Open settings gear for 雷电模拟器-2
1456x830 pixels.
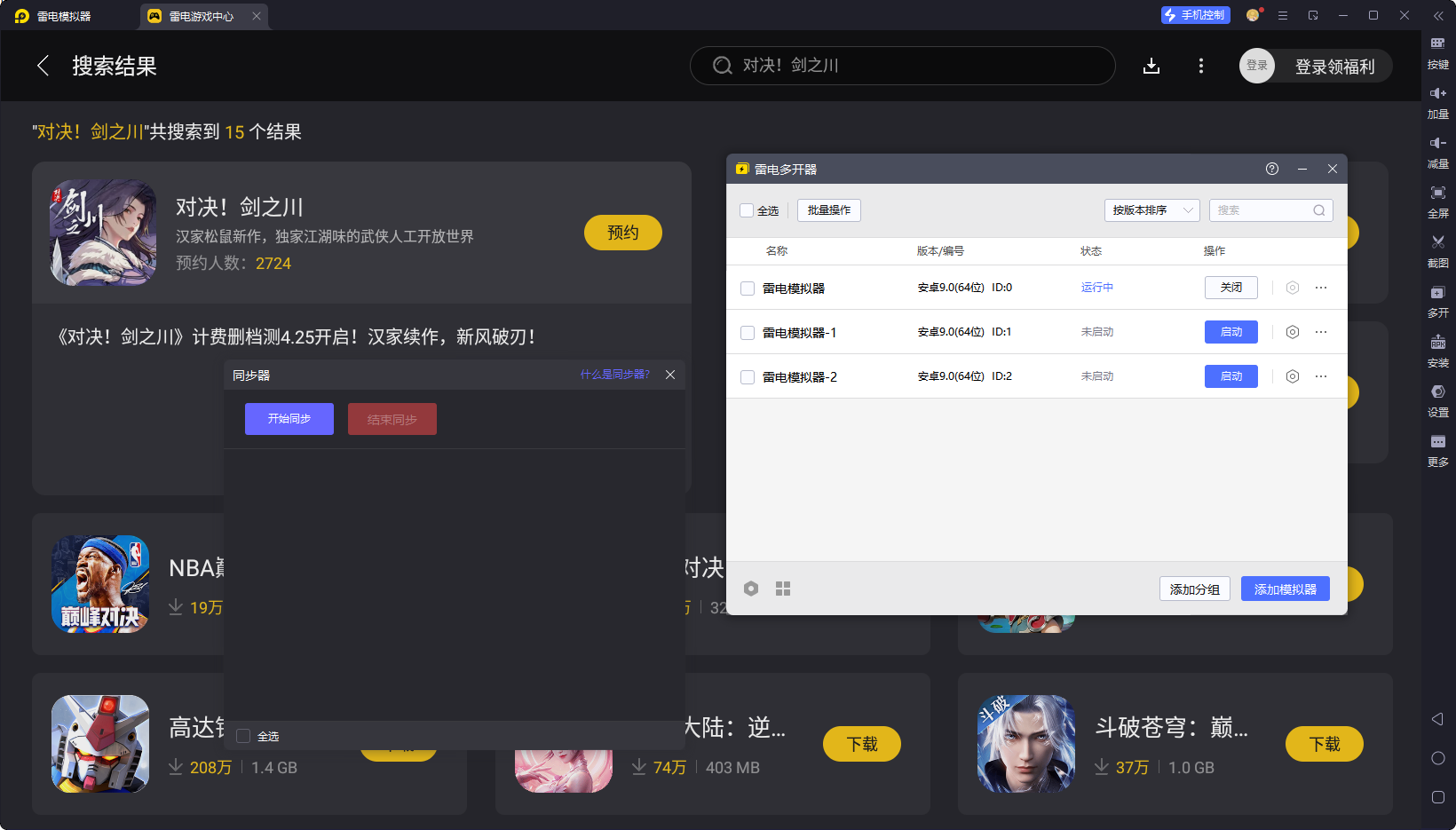pyautogui.click(x=1293, y=376)
